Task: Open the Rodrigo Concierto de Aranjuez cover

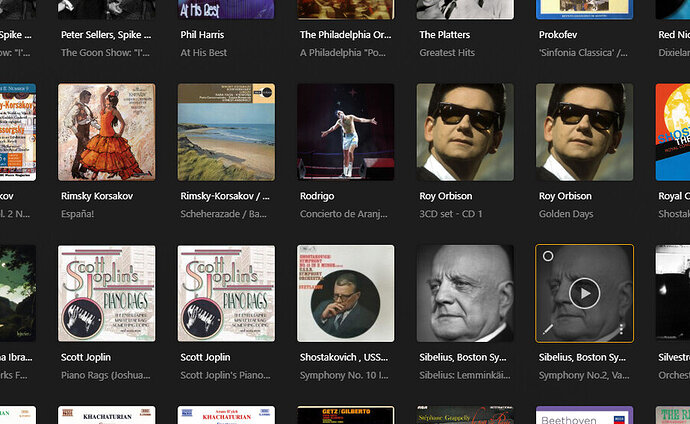Action: pyautogui.click(x=346, y=132)
